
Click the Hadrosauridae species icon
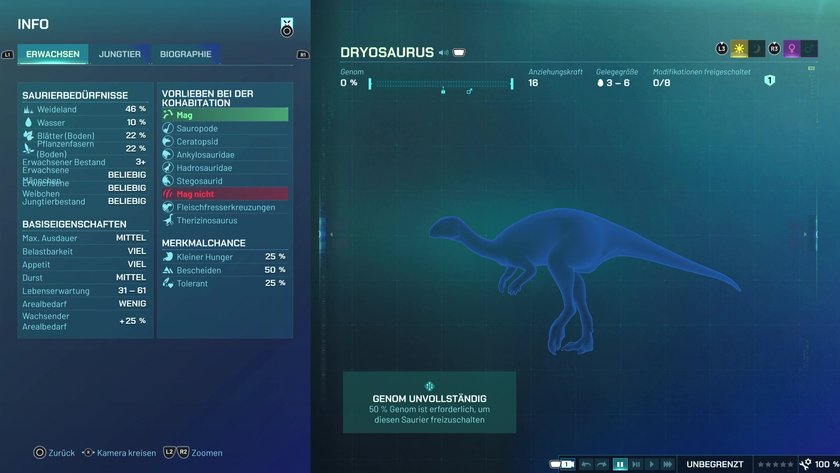pos(168,168)
